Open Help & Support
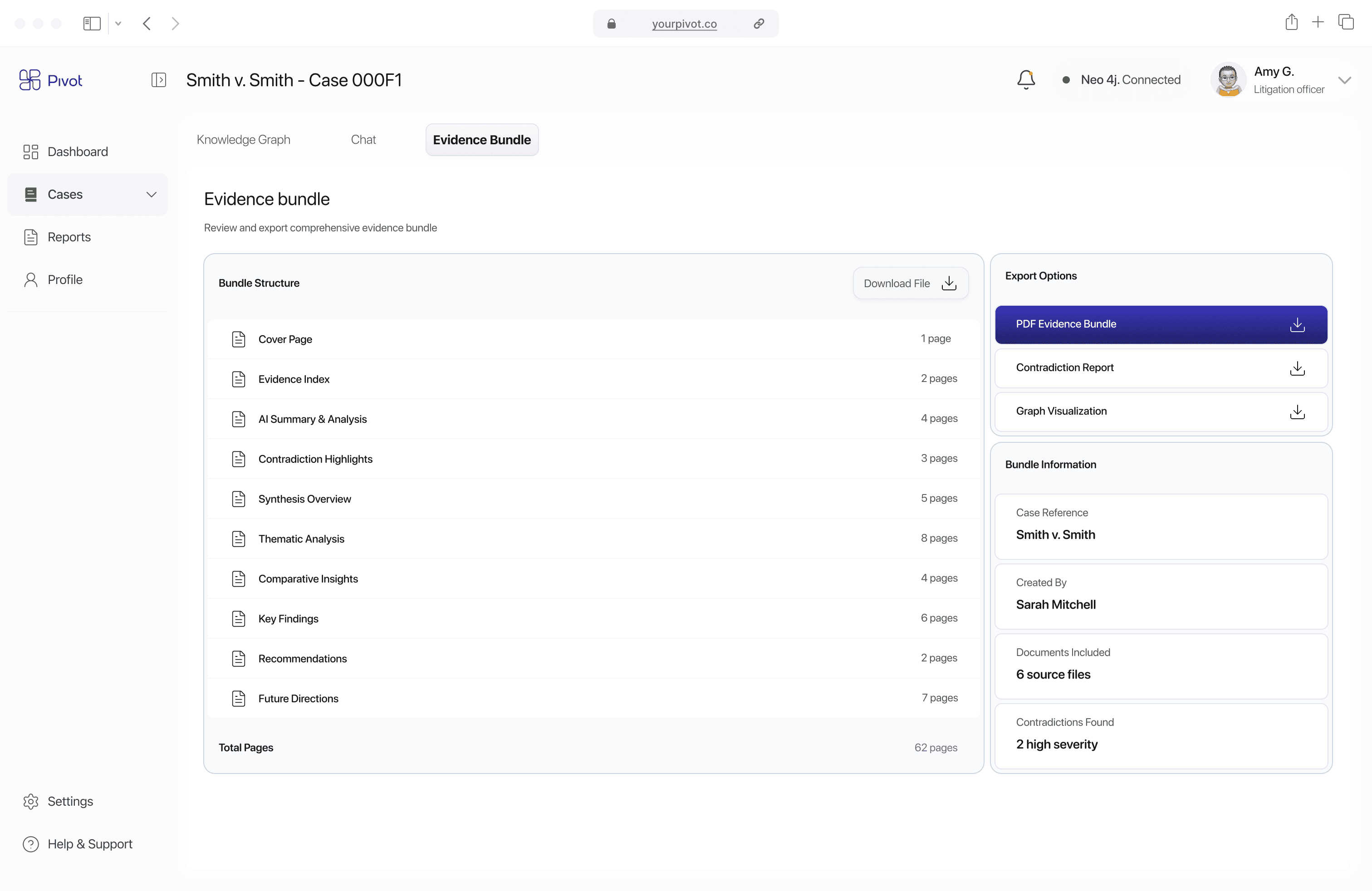1372x891 pixels. tap(89, 844)
